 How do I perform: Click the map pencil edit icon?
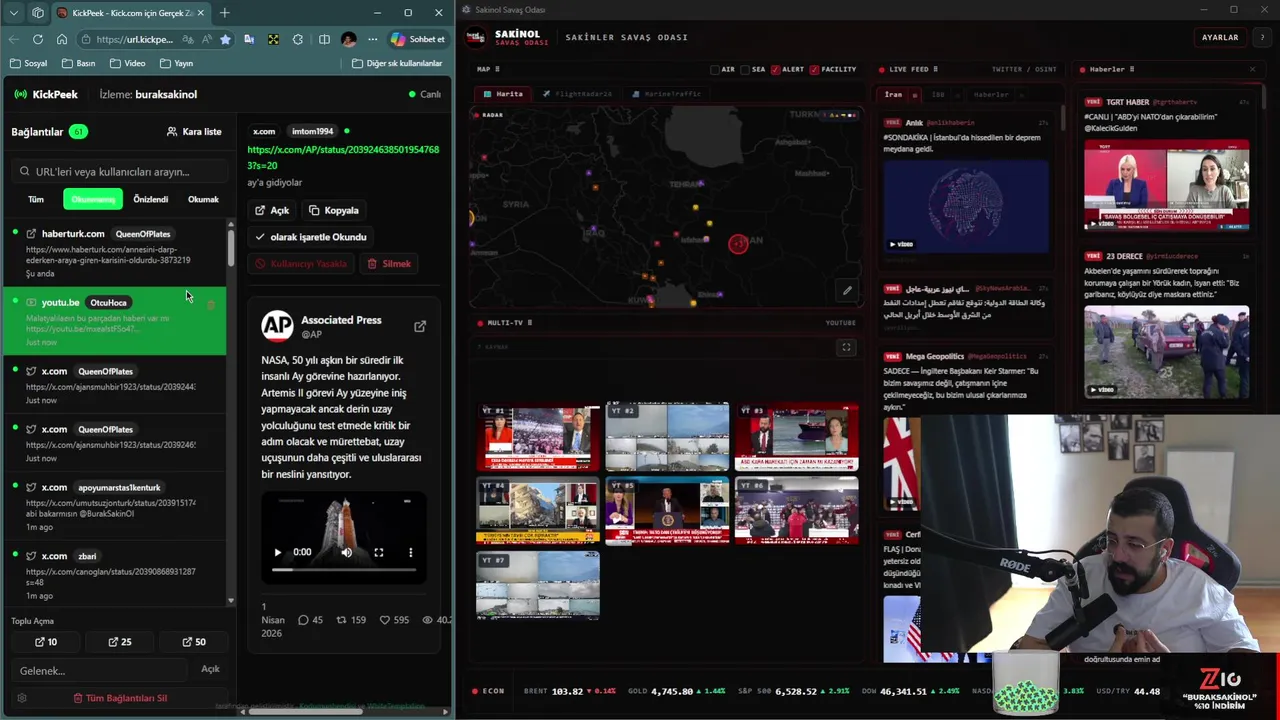pos(847,291)
